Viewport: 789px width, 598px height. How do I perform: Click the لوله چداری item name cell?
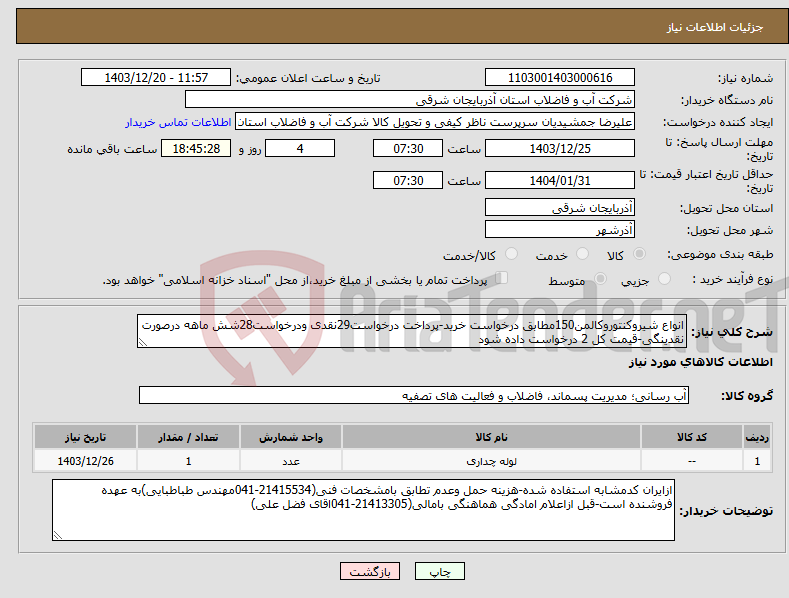coord(491,461)
